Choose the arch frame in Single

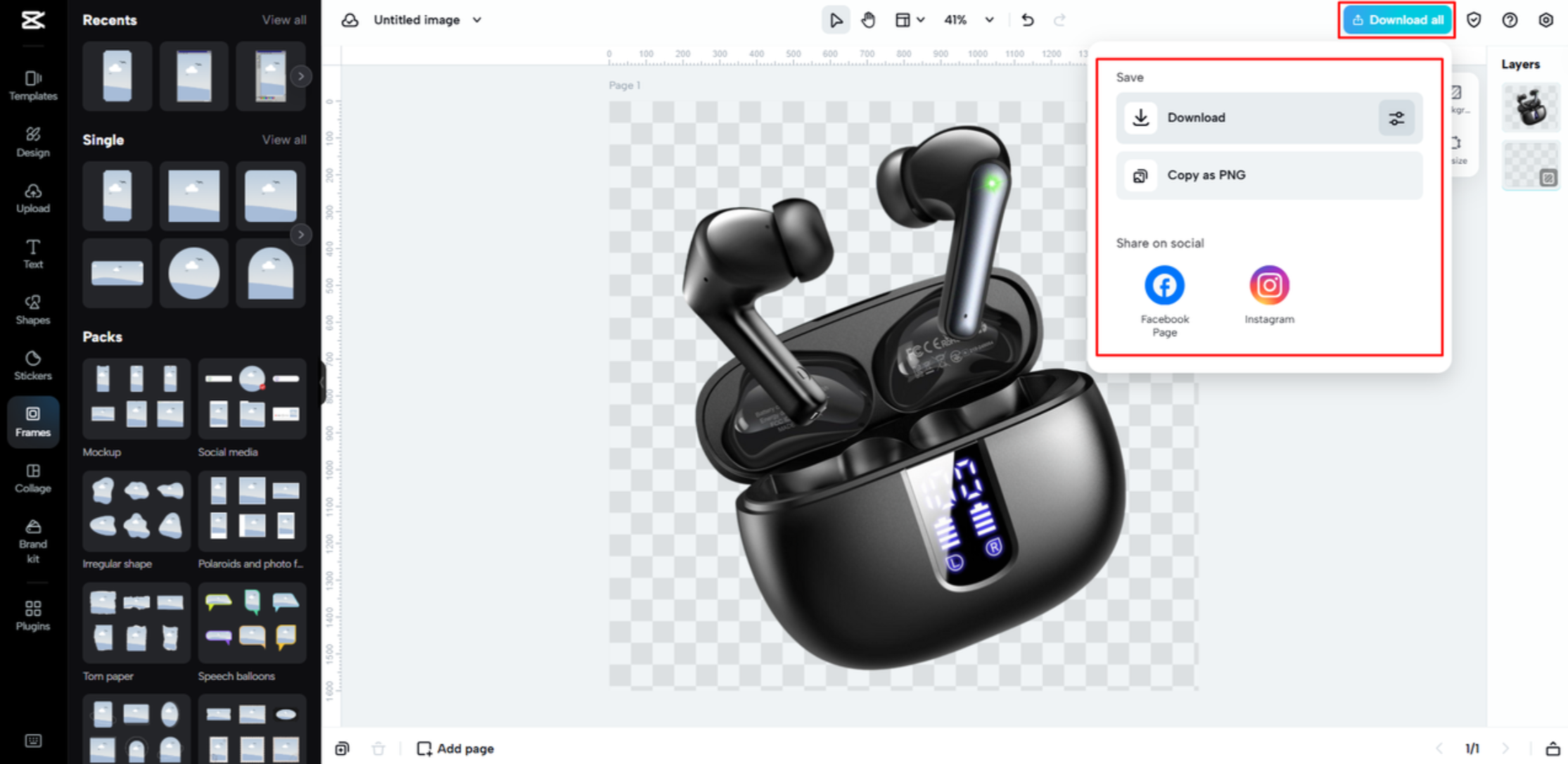pos(271,273)
